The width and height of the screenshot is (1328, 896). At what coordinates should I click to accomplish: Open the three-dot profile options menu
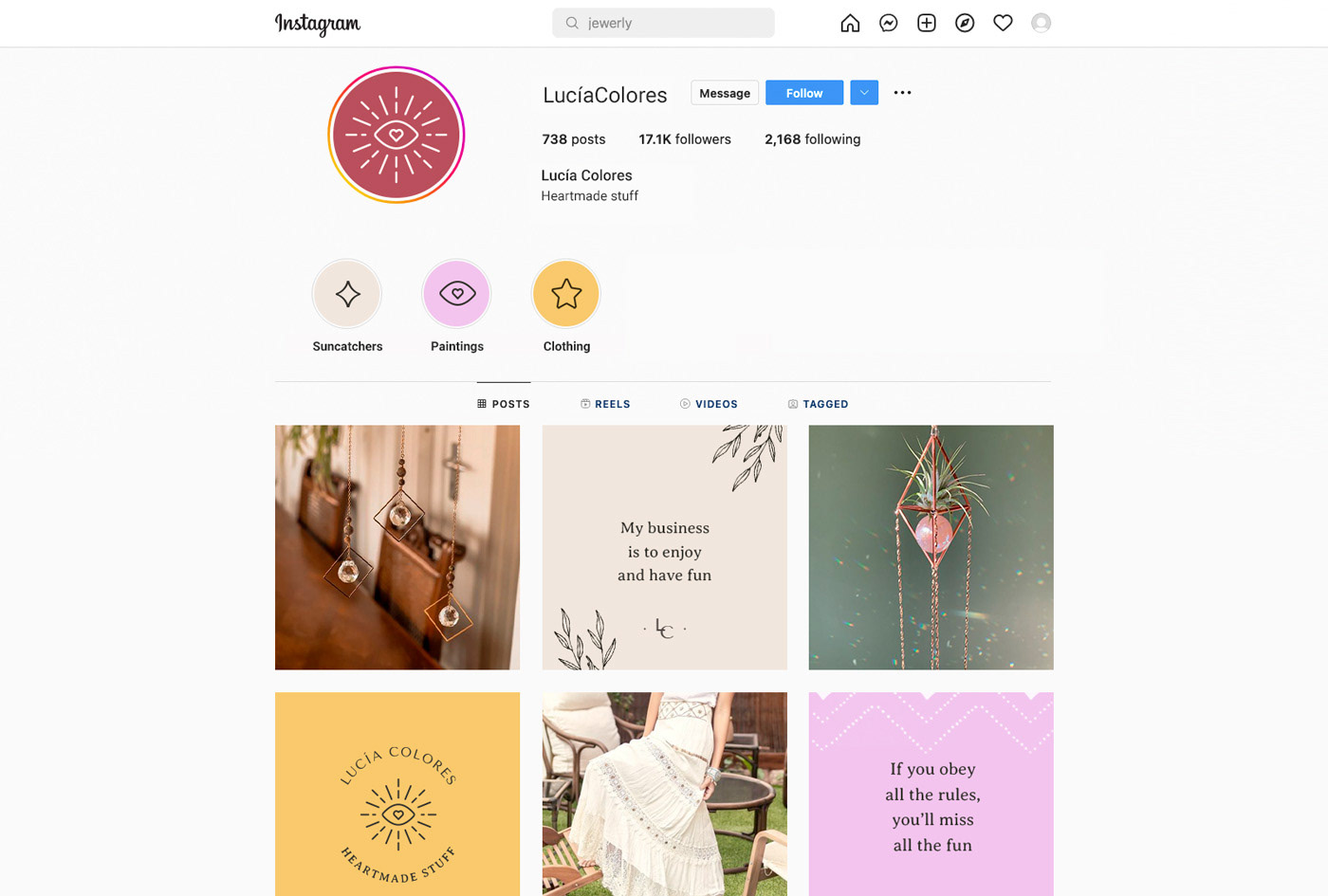coord(902,93)
